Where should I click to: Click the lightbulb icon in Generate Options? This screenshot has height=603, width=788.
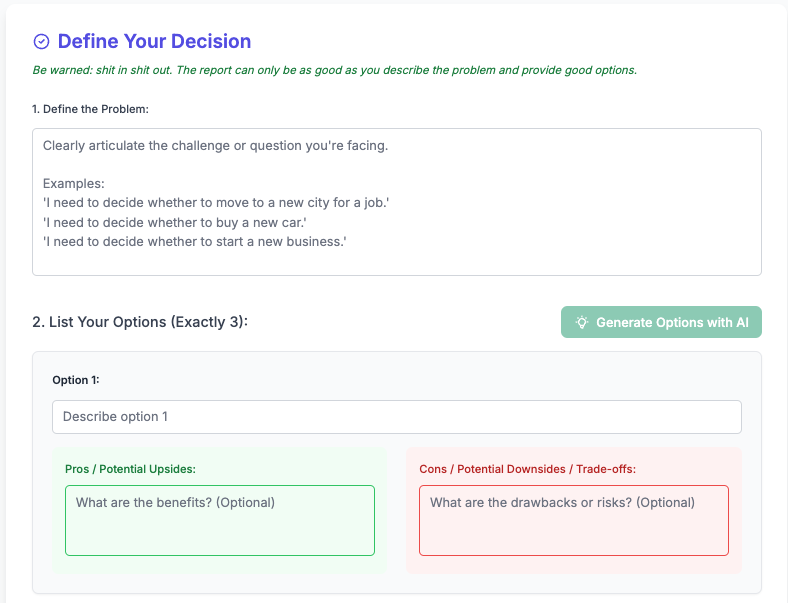pyautogui.click(x=581, y=322)
